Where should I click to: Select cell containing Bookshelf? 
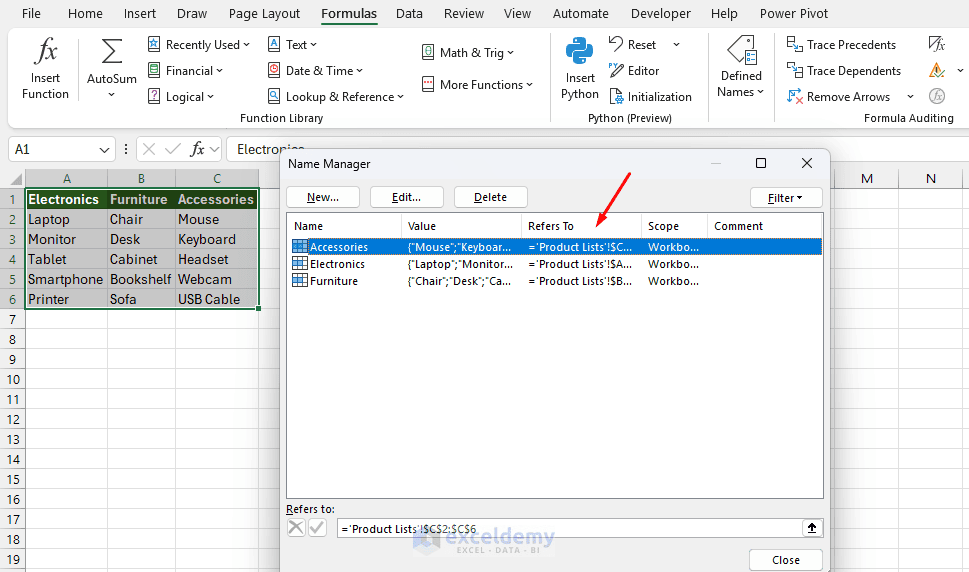[x=142, y=279]
